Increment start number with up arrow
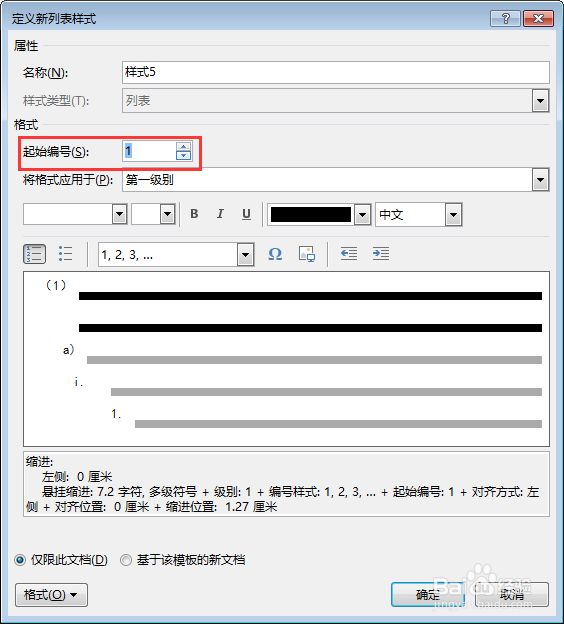The height and width of the screenshot is (624, 564). pyautogui.click(x=183, y=146)
